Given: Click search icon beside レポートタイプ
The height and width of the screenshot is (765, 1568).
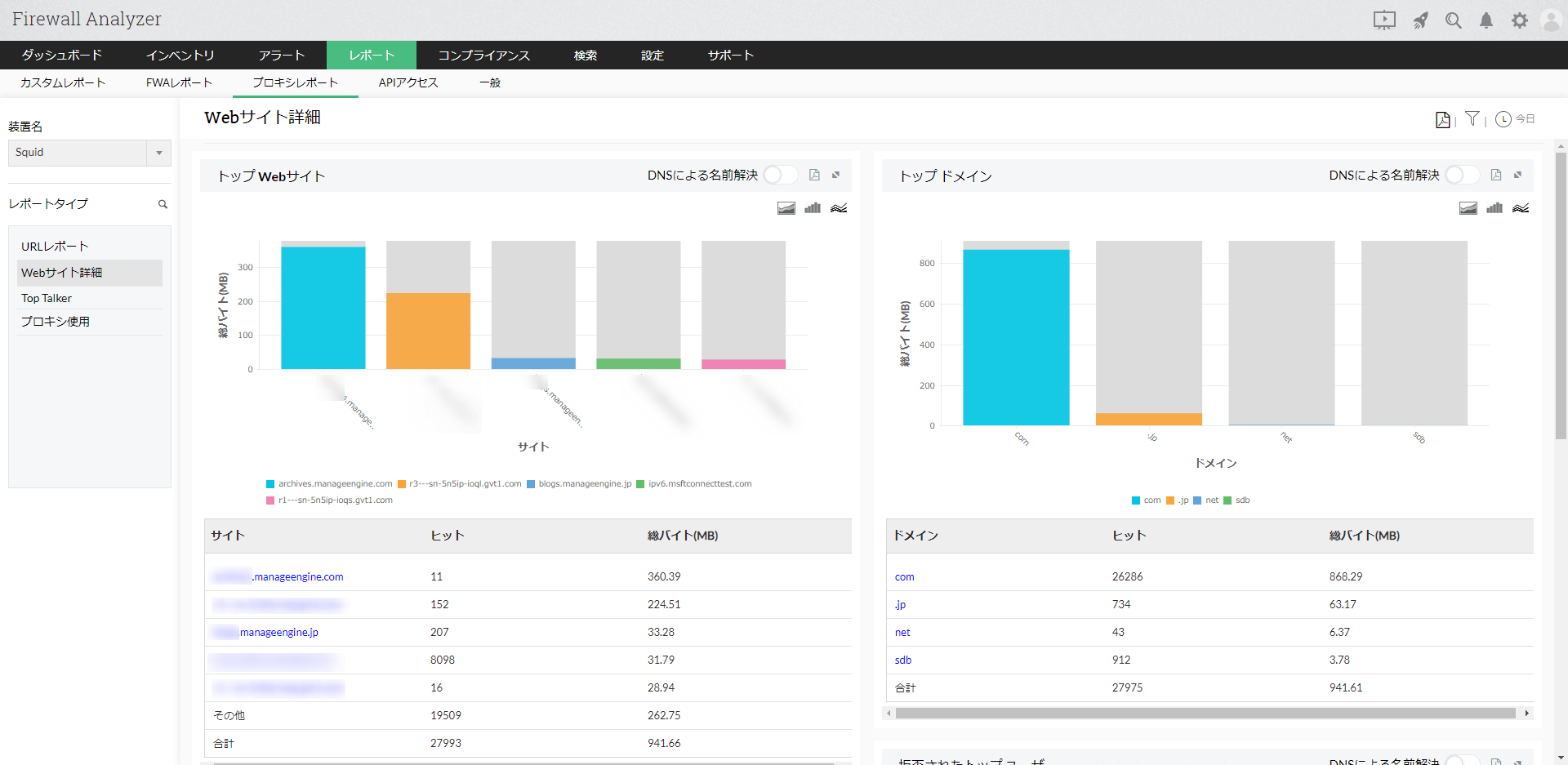Looking at the screenshot, I should pos(163,204).
